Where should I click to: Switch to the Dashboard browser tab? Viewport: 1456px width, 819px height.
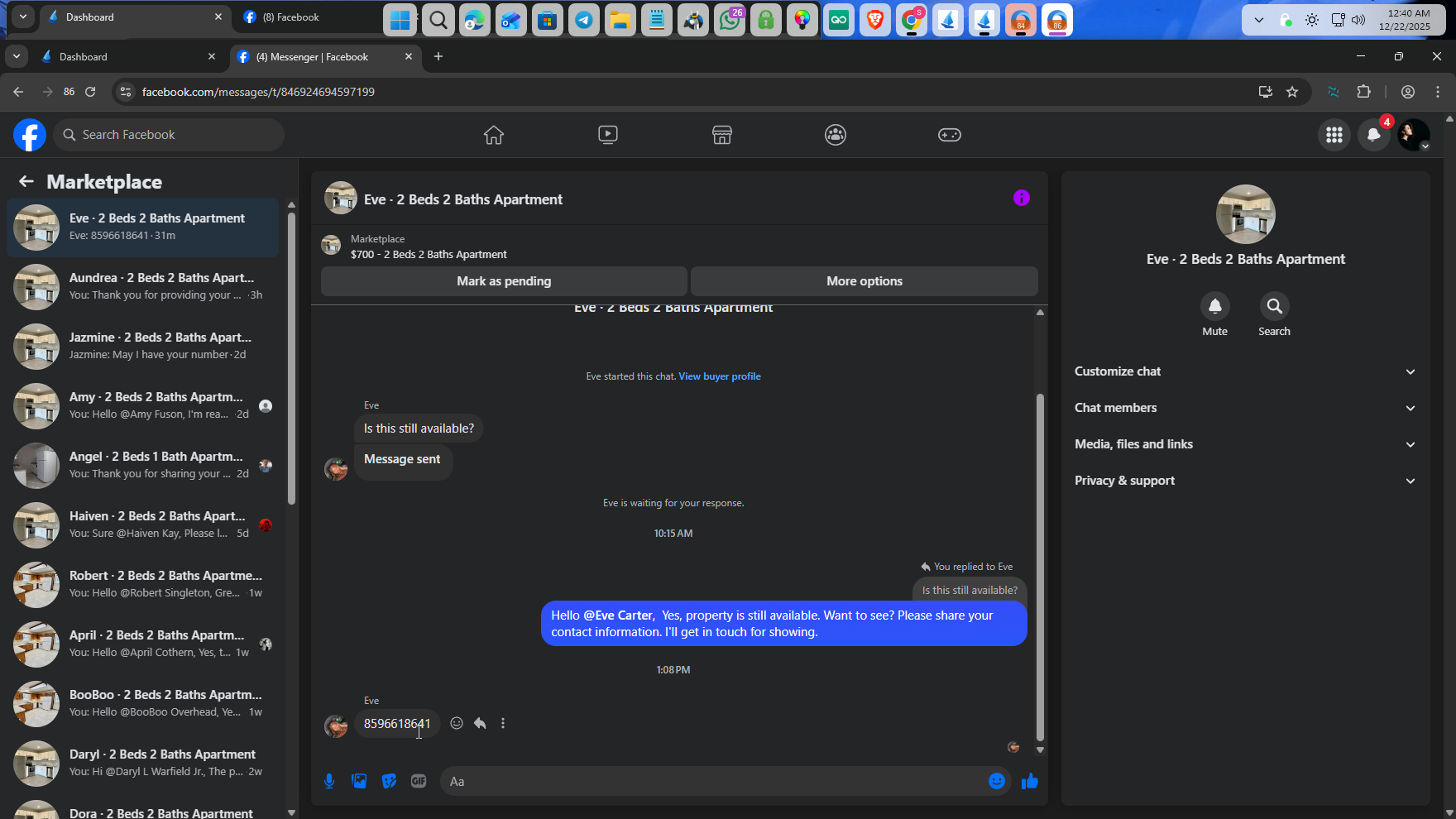coord(129,56)
